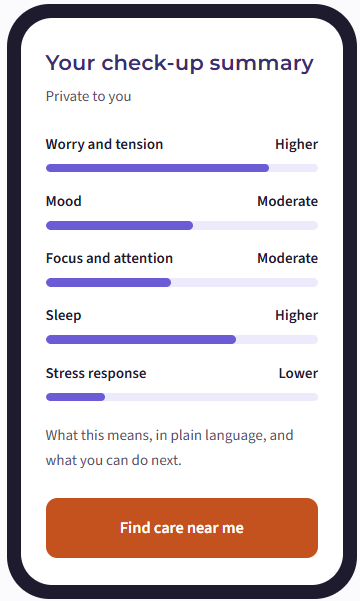The height and width of the screenshot is (601, 360).
Task: Click the Lower rating beside Stress response
Action: [298, 373]
